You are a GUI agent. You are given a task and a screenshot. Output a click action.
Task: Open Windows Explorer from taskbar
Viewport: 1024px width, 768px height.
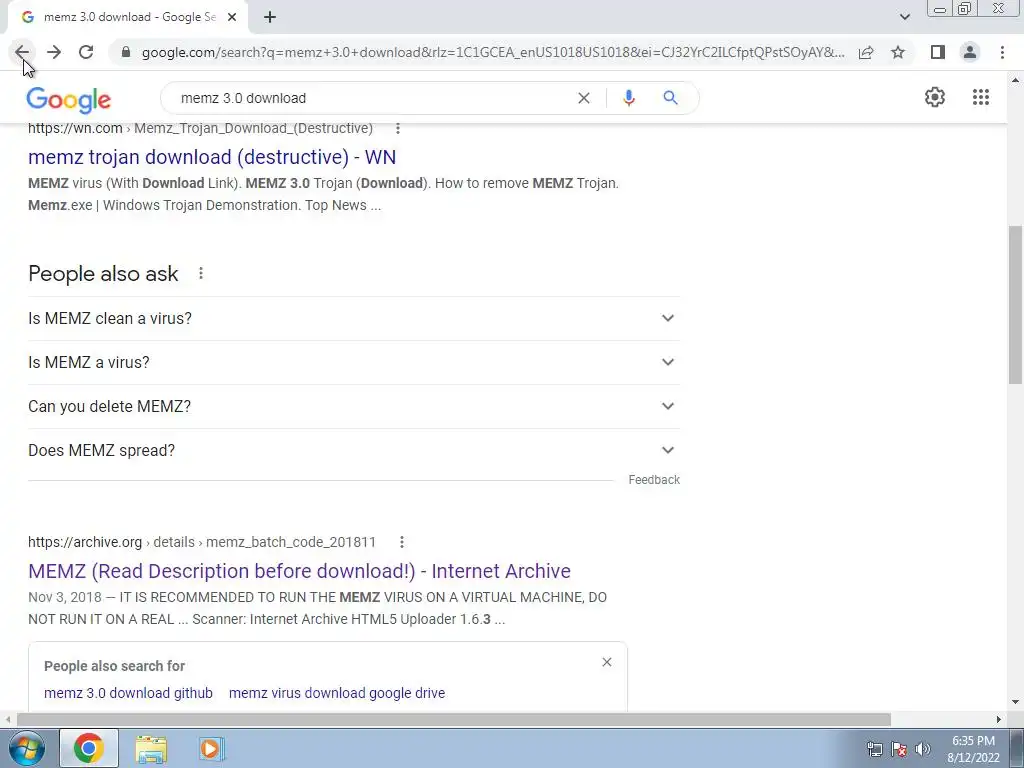click(151, 748)
